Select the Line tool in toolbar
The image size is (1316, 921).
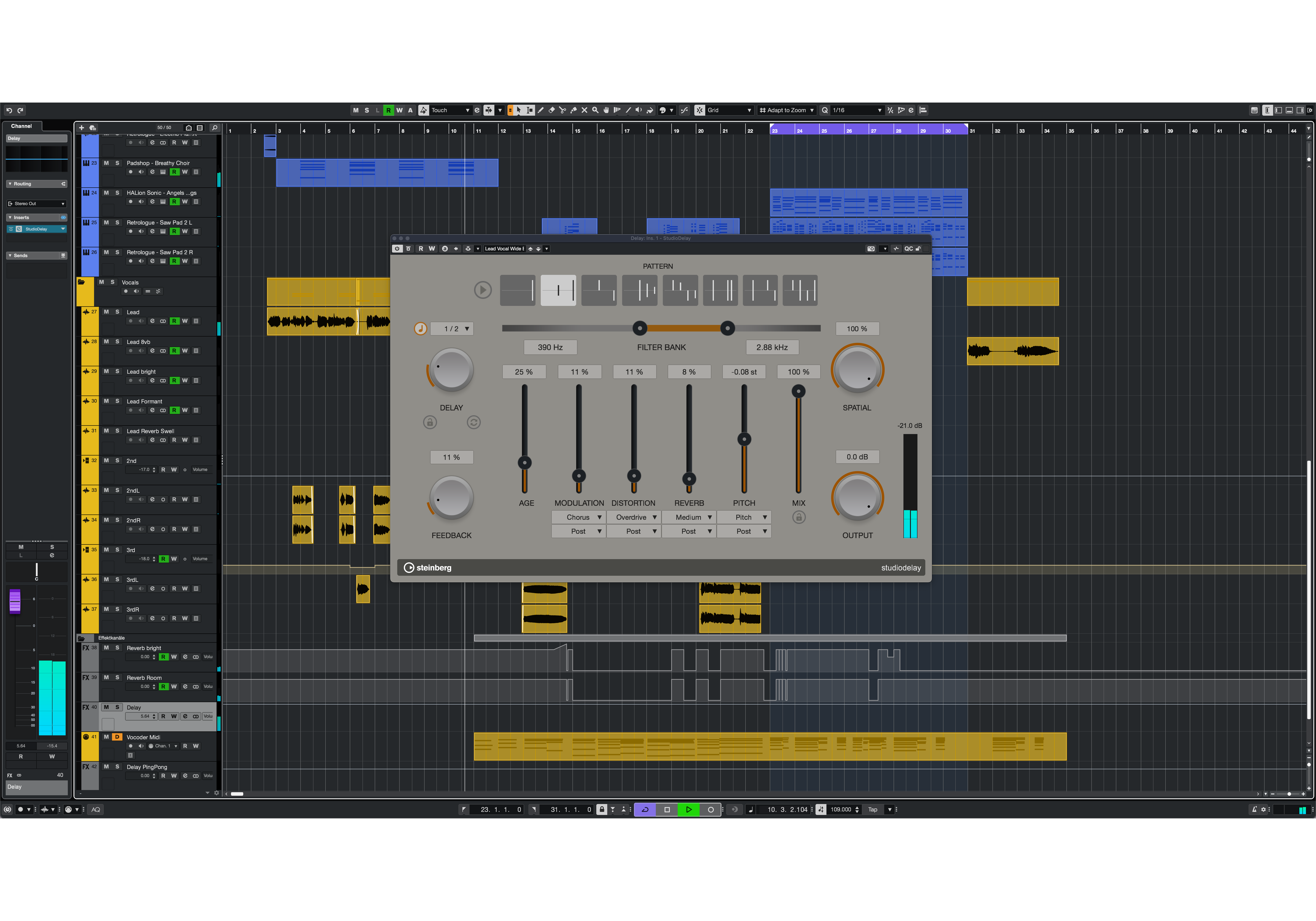(x=628, y=110)
